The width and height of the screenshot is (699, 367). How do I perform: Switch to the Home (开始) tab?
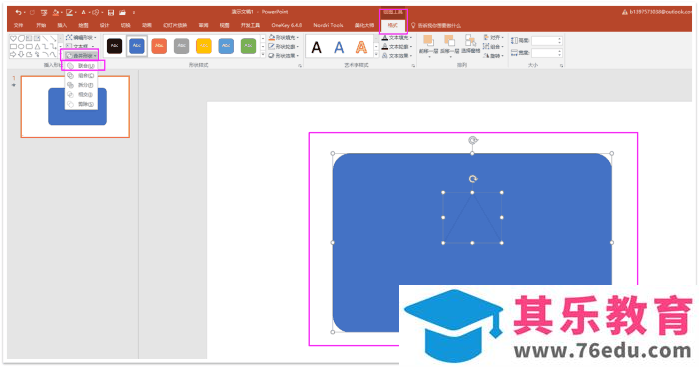pyautogui.click(x=41, y=25)
